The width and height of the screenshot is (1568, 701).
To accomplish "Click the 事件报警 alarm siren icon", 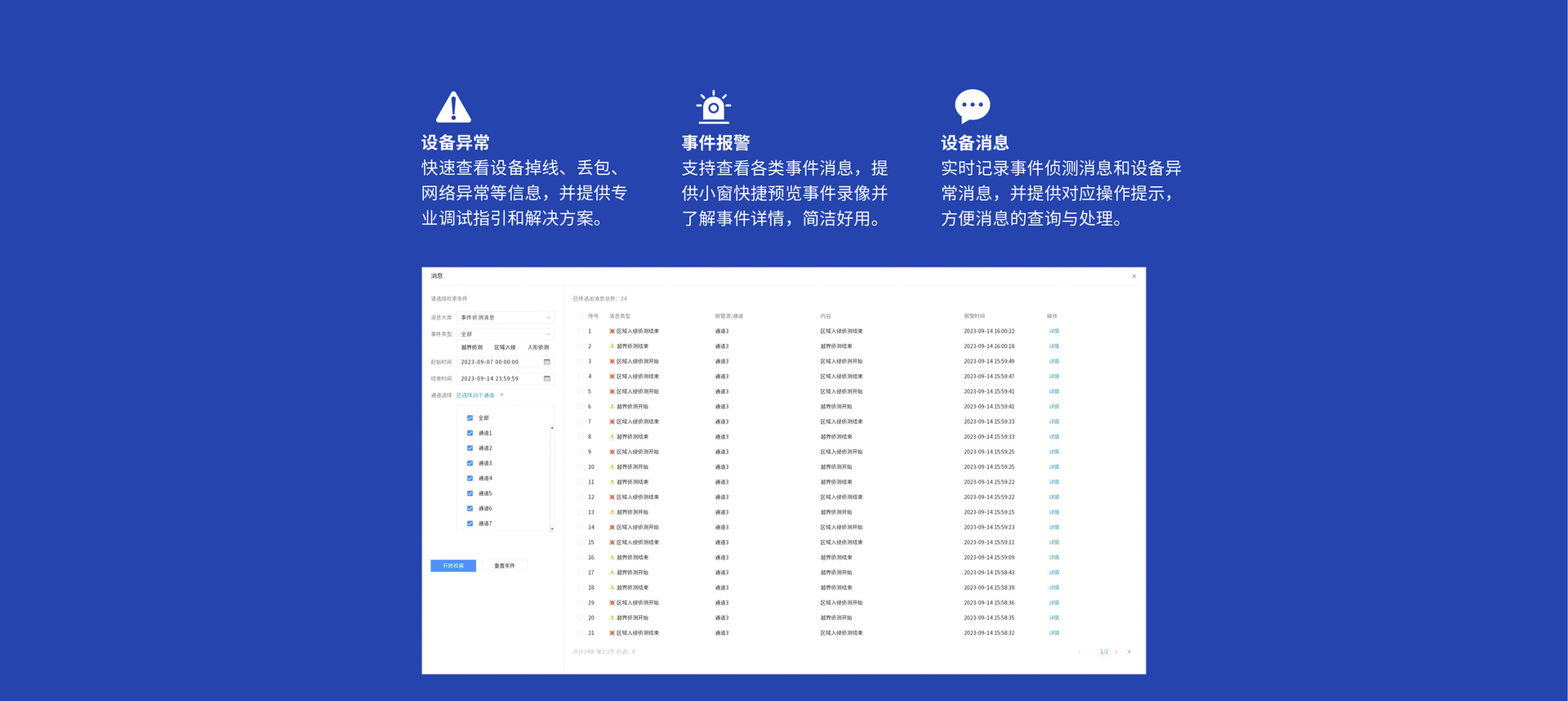I will click(713, 107).
